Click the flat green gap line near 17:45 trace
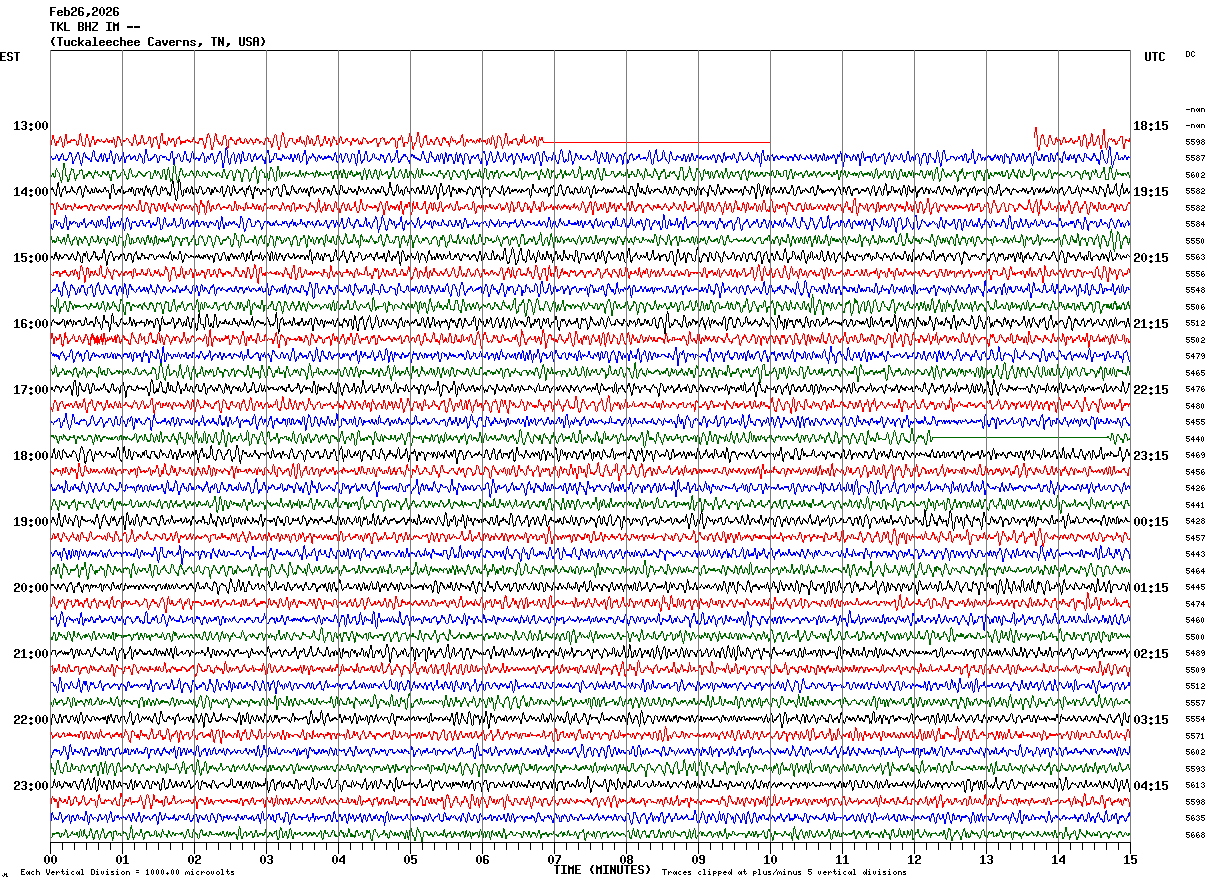Viewport: 1210px width, 886px height. tap(1020, 438)
